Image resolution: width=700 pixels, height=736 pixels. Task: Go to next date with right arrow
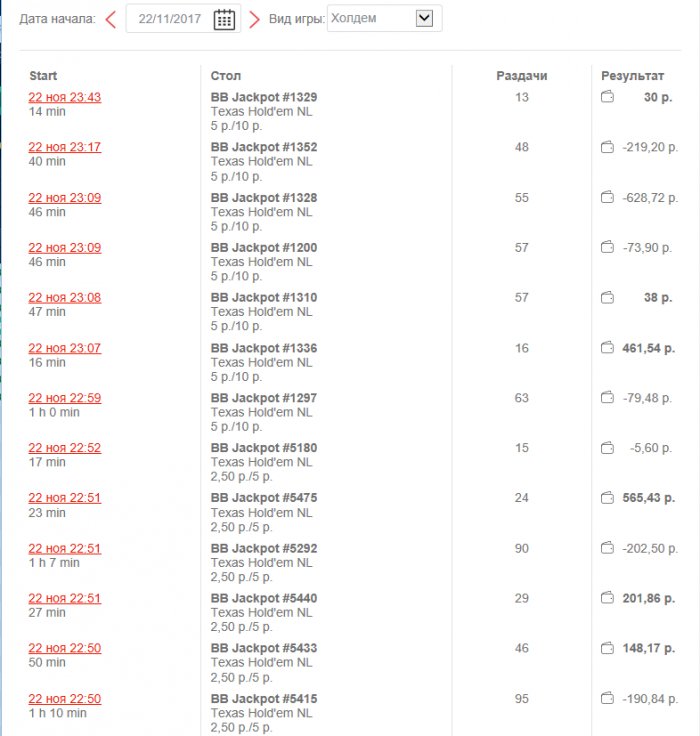(x=254, y=19)
